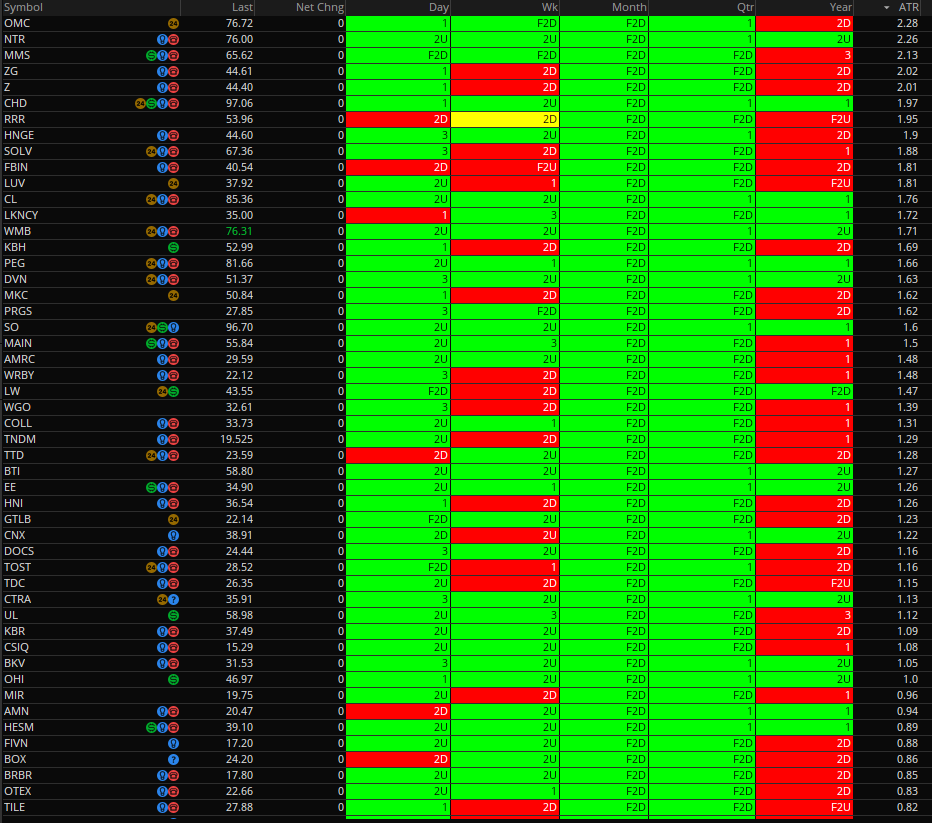Click the F2U Year cell for TDC
This screenshot has height=823, width=932.
pyautogui.click(x=804, y=584)
